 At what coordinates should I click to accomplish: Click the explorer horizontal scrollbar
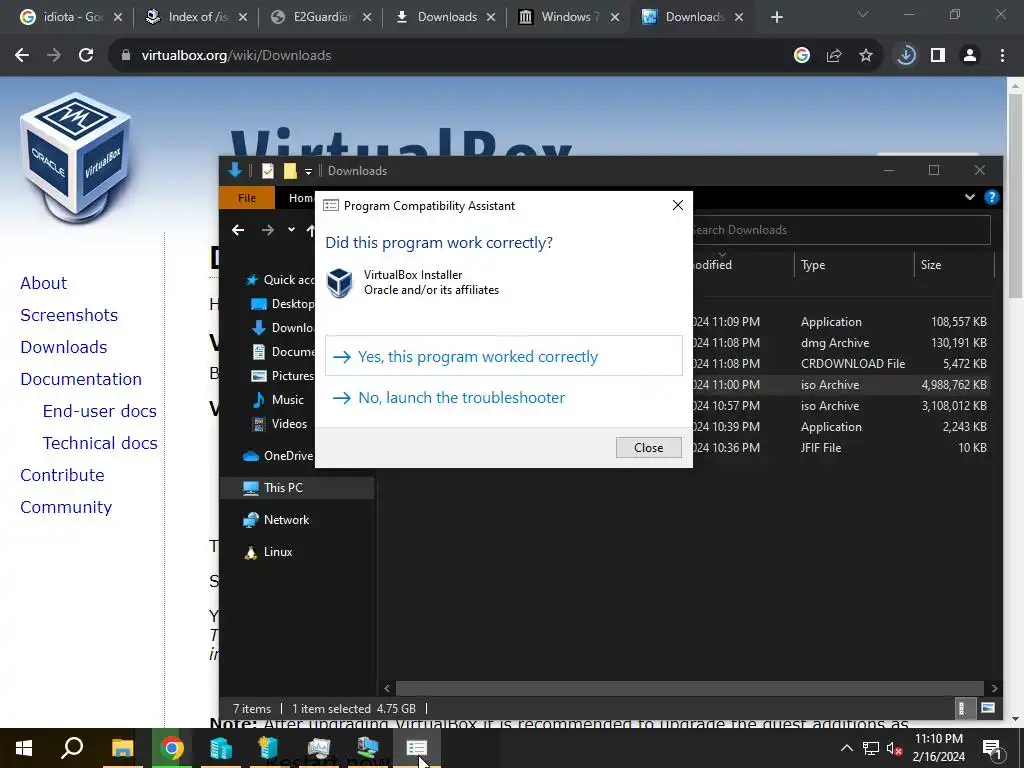(690, 688)
